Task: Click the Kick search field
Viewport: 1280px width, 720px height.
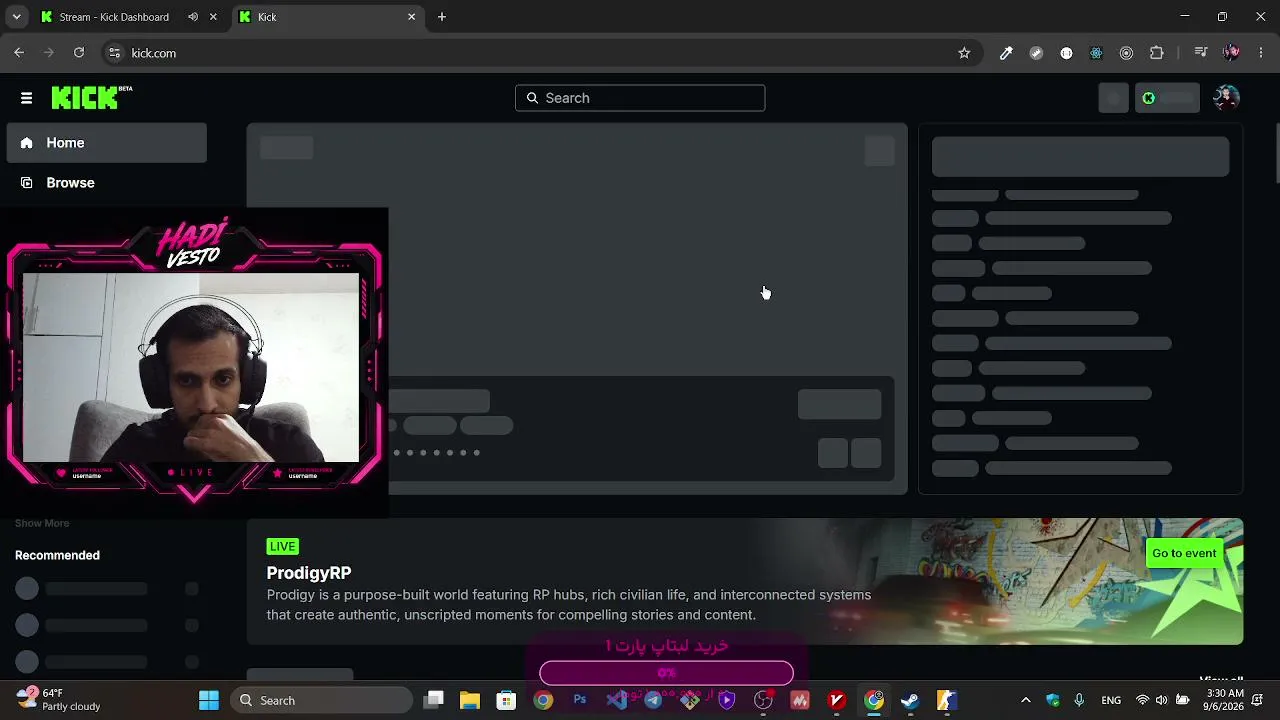Action: 640,98
